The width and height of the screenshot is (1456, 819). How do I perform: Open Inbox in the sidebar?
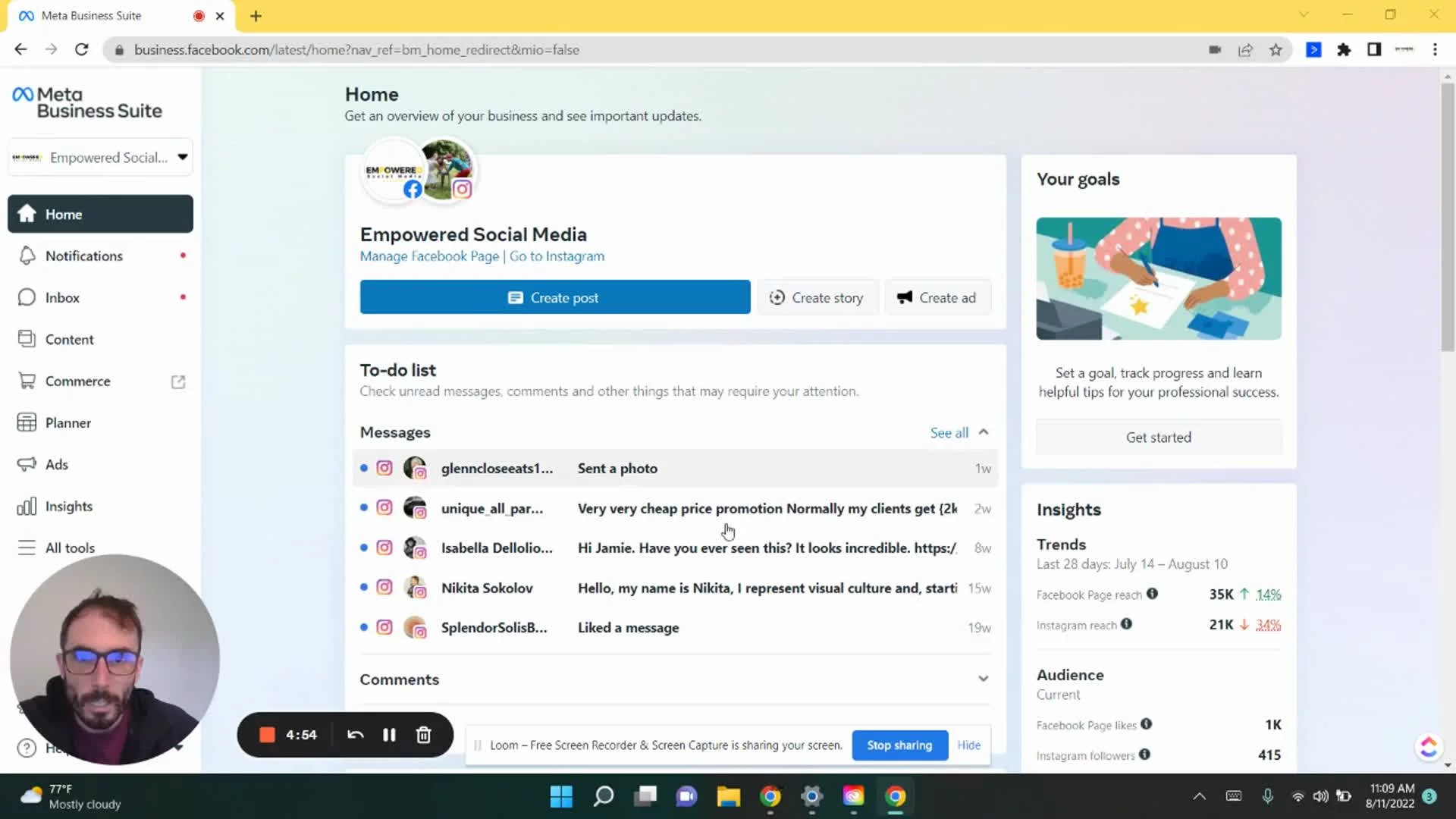100,297
